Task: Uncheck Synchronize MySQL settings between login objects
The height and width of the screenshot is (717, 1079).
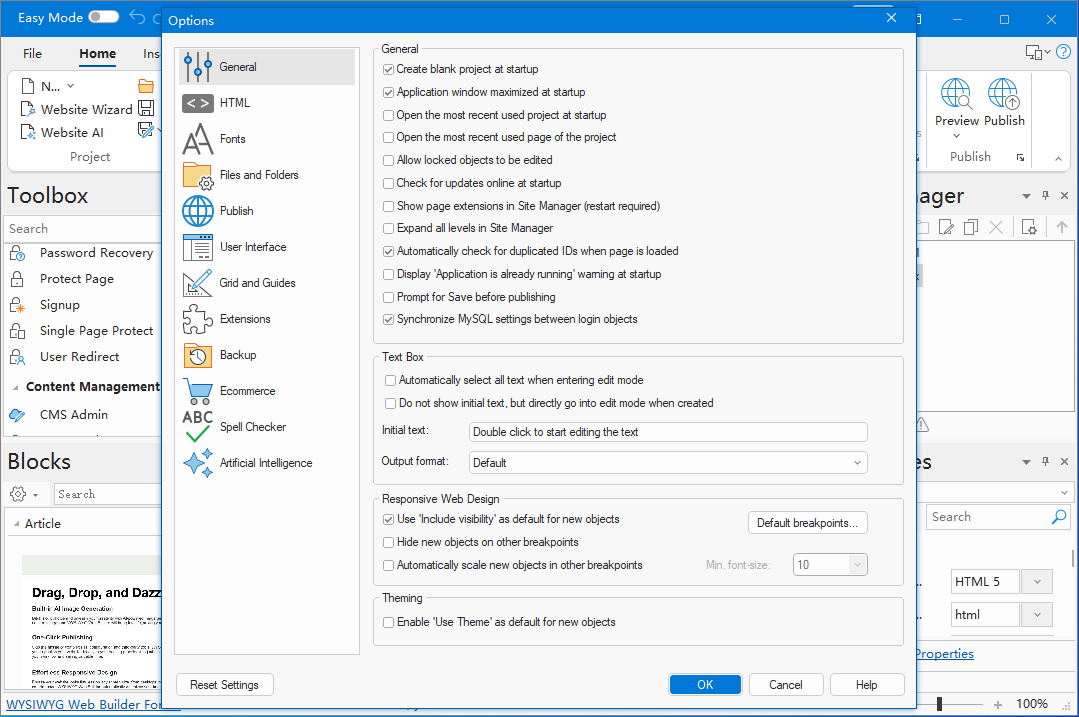Action: click(x=389, y=320)
